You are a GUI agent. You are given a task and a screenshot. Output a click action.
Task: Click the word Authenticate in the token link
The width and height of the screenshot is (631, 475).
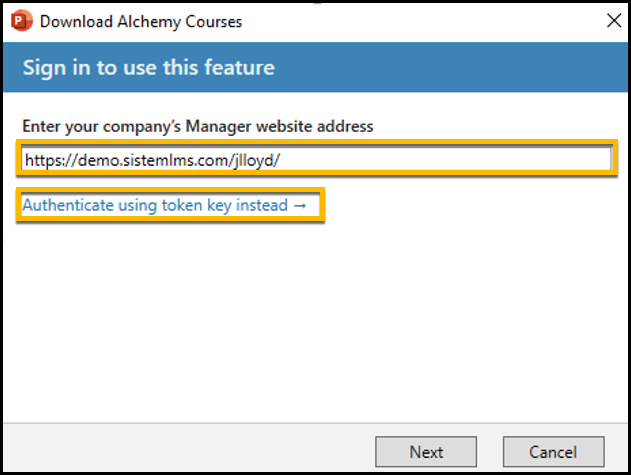pyautogui.click(x=62, y=205)
